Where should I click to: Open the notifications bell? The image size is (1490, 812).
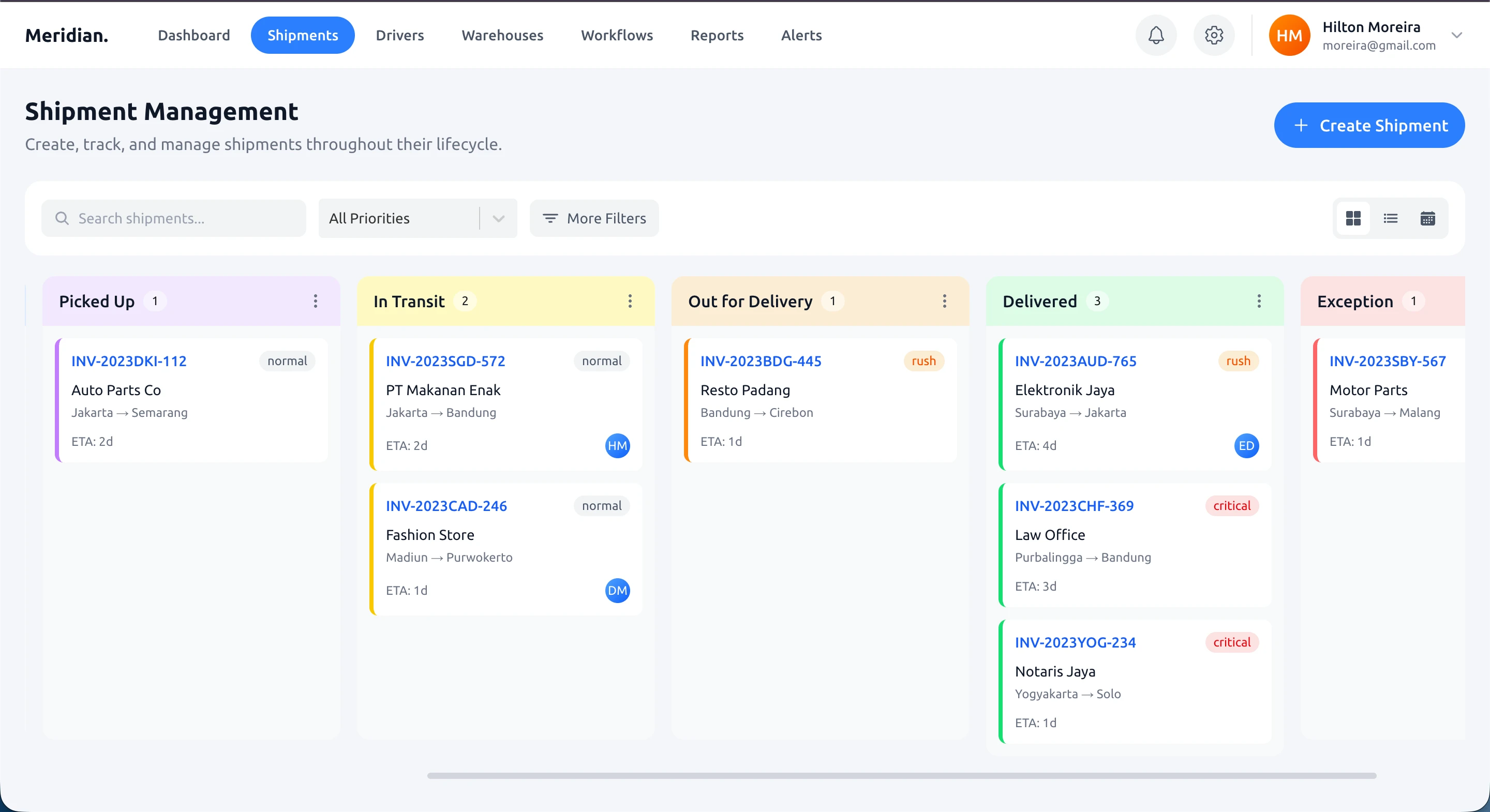point(1156,35)
